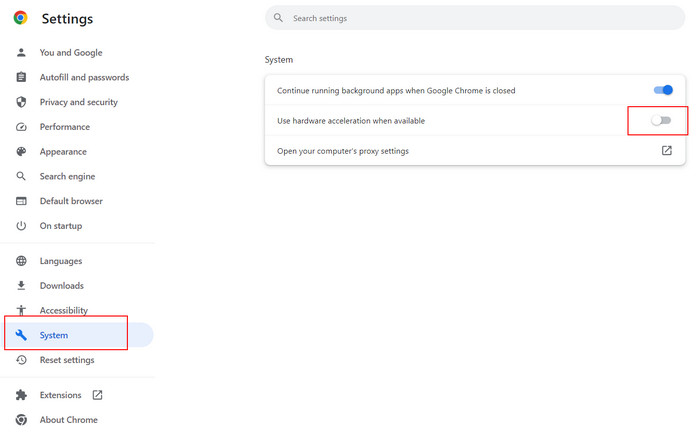Go to Autofill and passwords
Screen dimensions: 700x440
[84, 77]
